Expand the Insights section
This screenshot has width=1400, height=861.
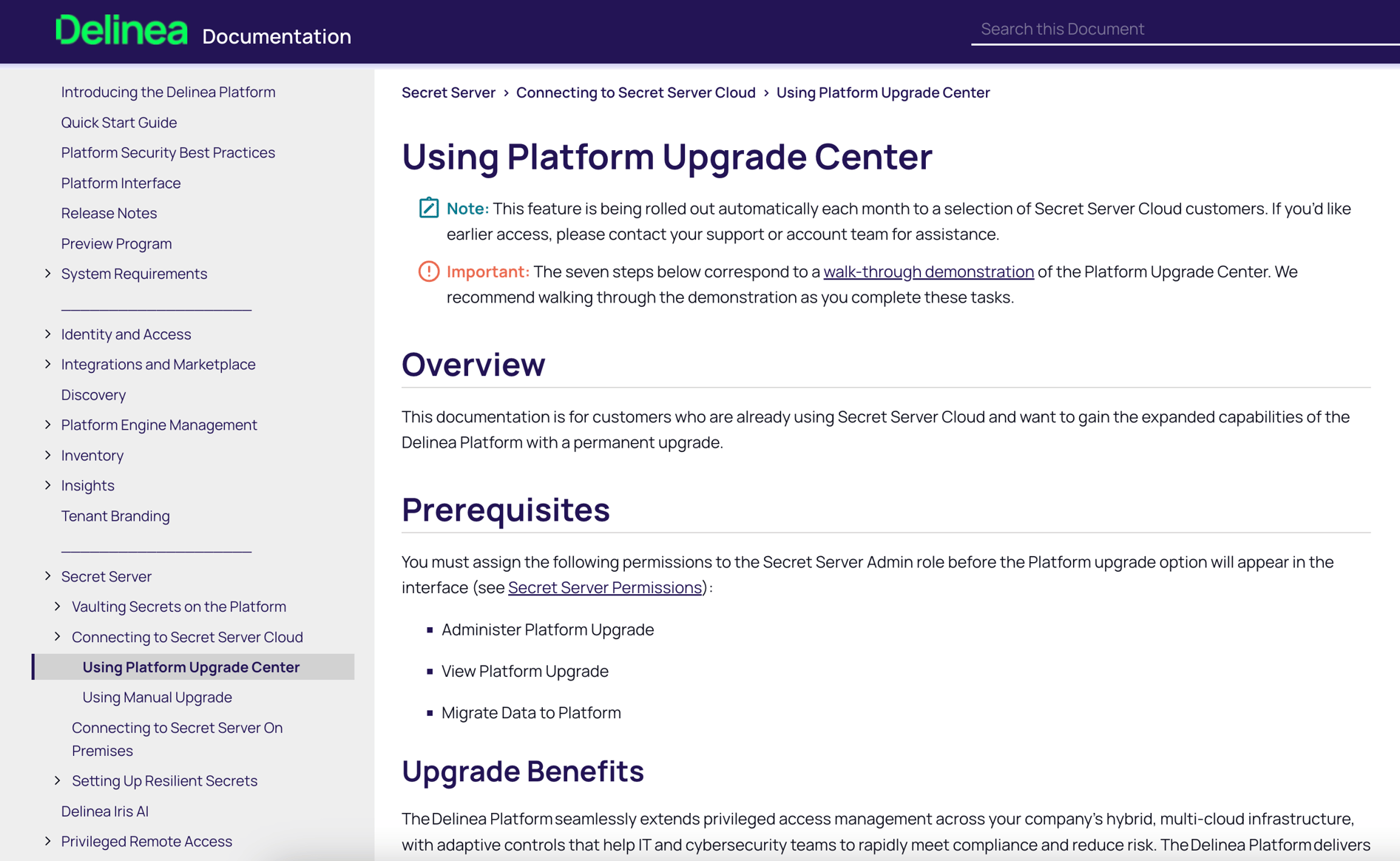coord(47,485)
